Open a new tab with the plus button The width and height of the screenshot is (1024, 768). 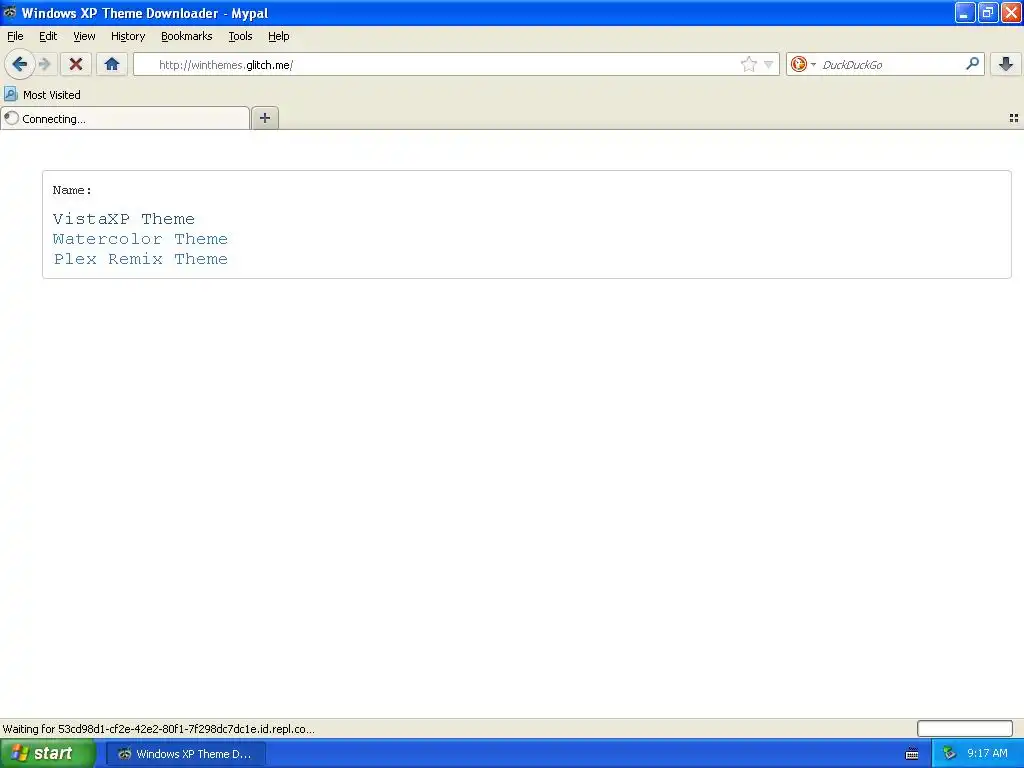point(264,118)
